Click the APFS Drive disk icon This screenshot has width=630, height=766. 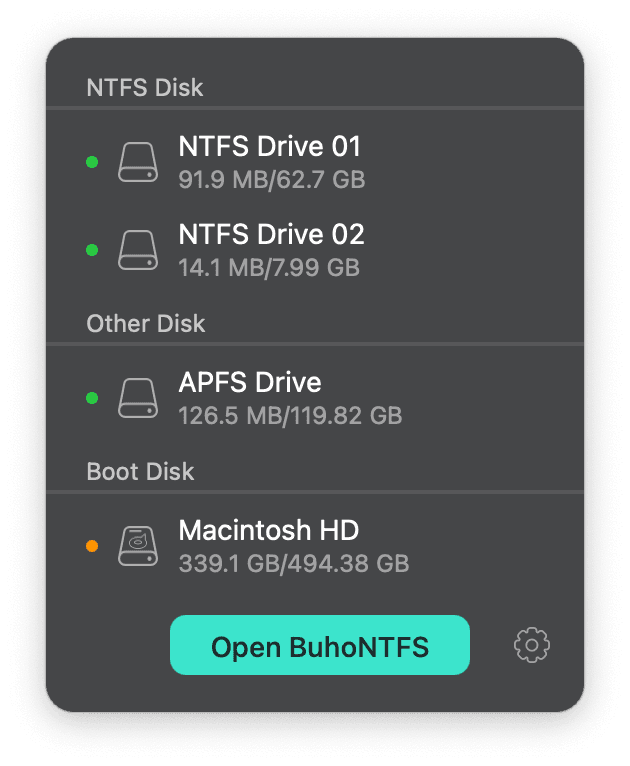138,398
